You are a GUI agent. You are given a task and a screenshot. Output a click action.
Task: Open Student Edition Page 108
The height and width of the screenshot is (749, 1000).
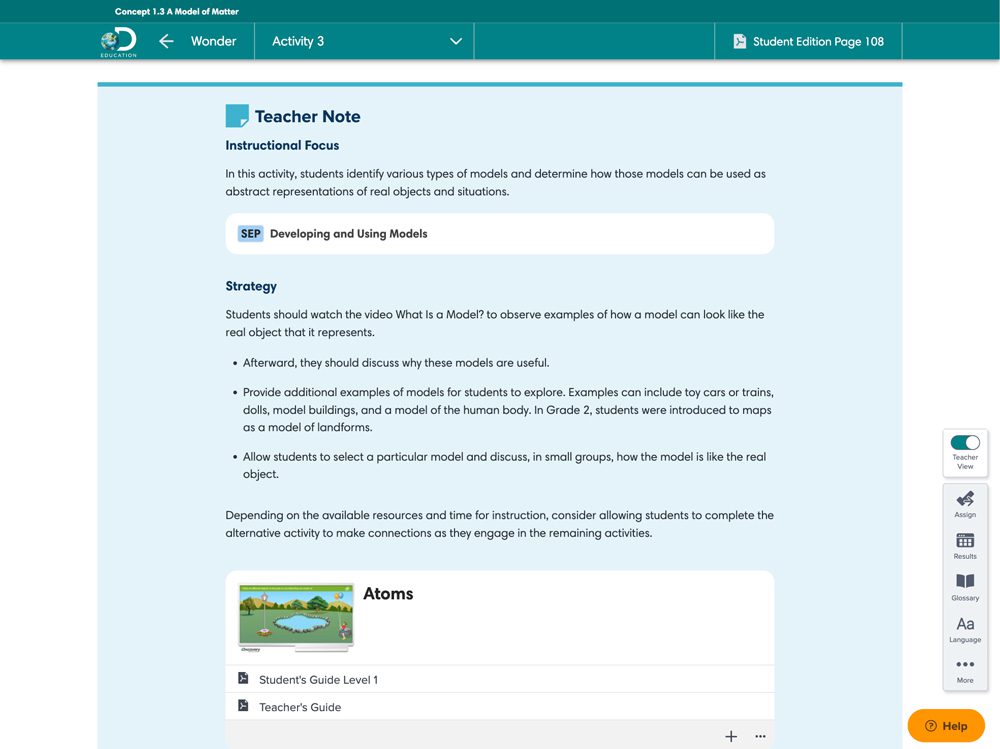click(808, 42)
